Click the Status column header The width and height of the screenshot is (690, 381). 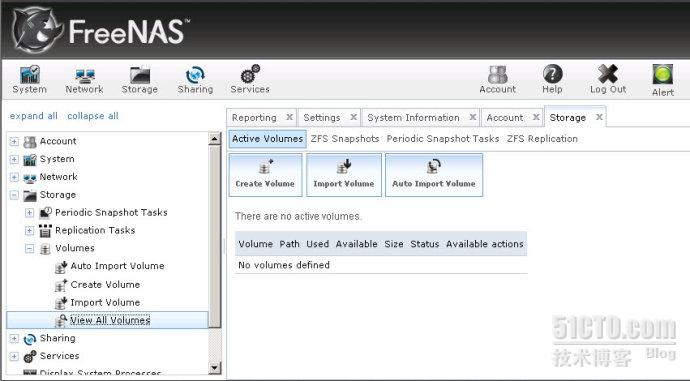[x=425, y=244]
